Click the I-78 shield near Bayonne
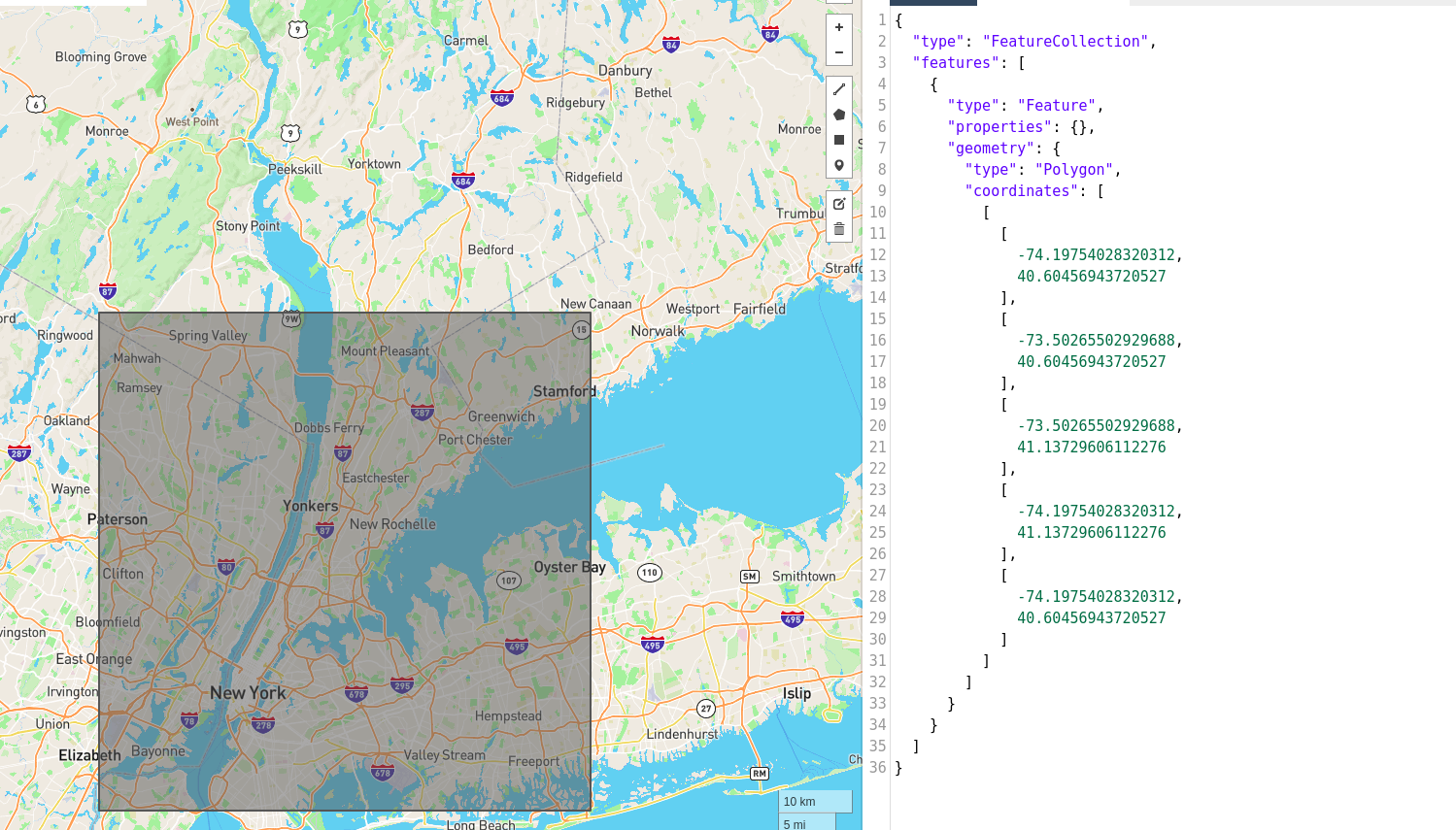 click(x=189, y=719)
